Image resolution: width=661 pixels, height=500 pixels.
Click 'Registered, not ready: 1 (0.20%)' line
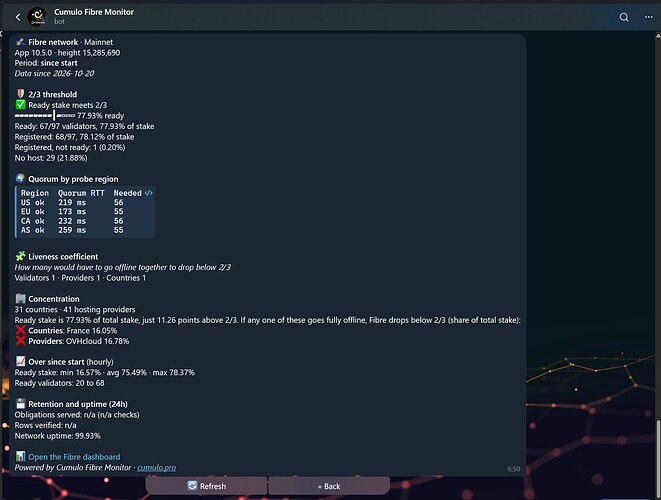[x=70, y=147]
